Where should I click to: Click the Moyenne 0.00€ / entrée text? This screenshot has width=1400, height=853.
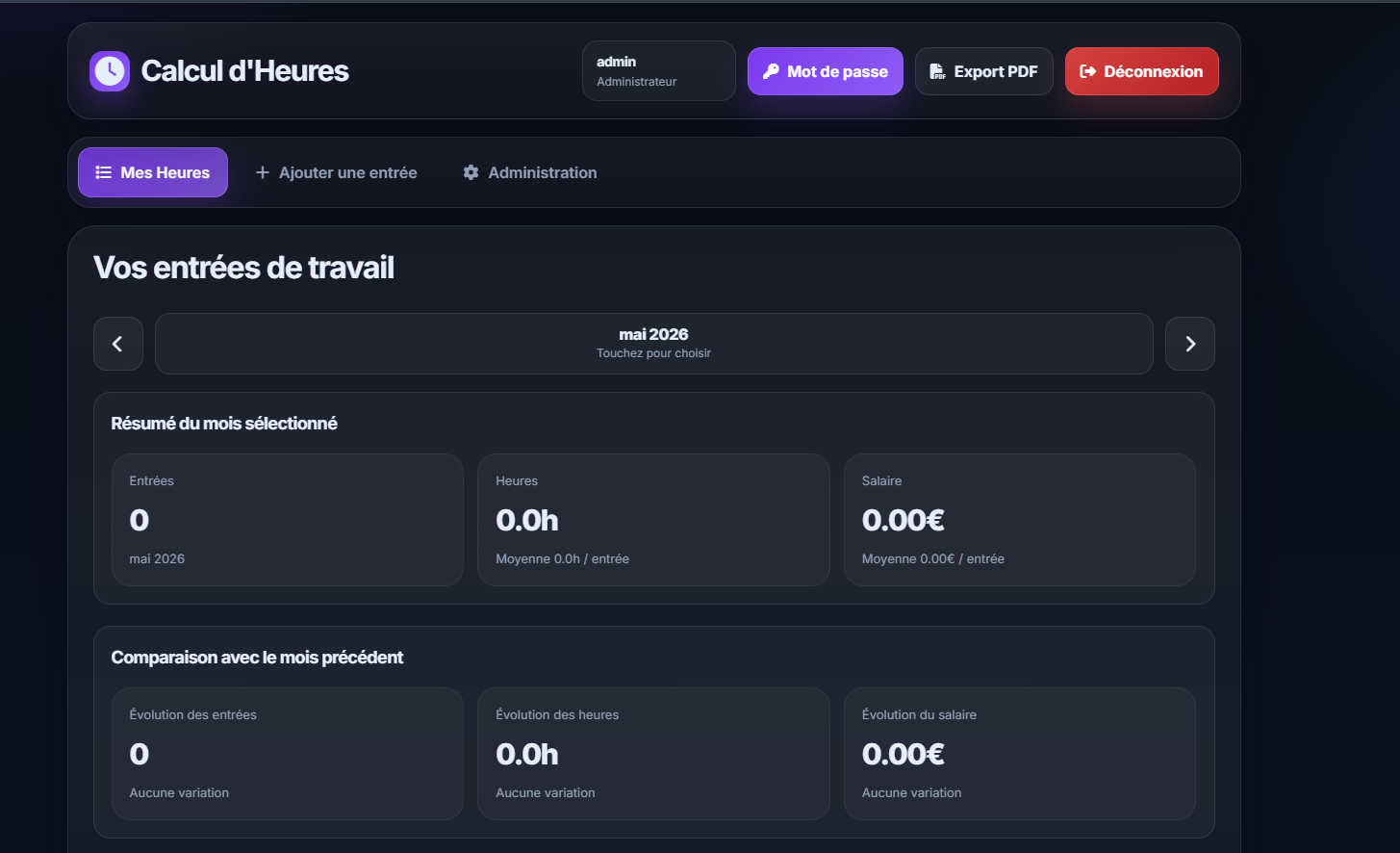[933, 558]
